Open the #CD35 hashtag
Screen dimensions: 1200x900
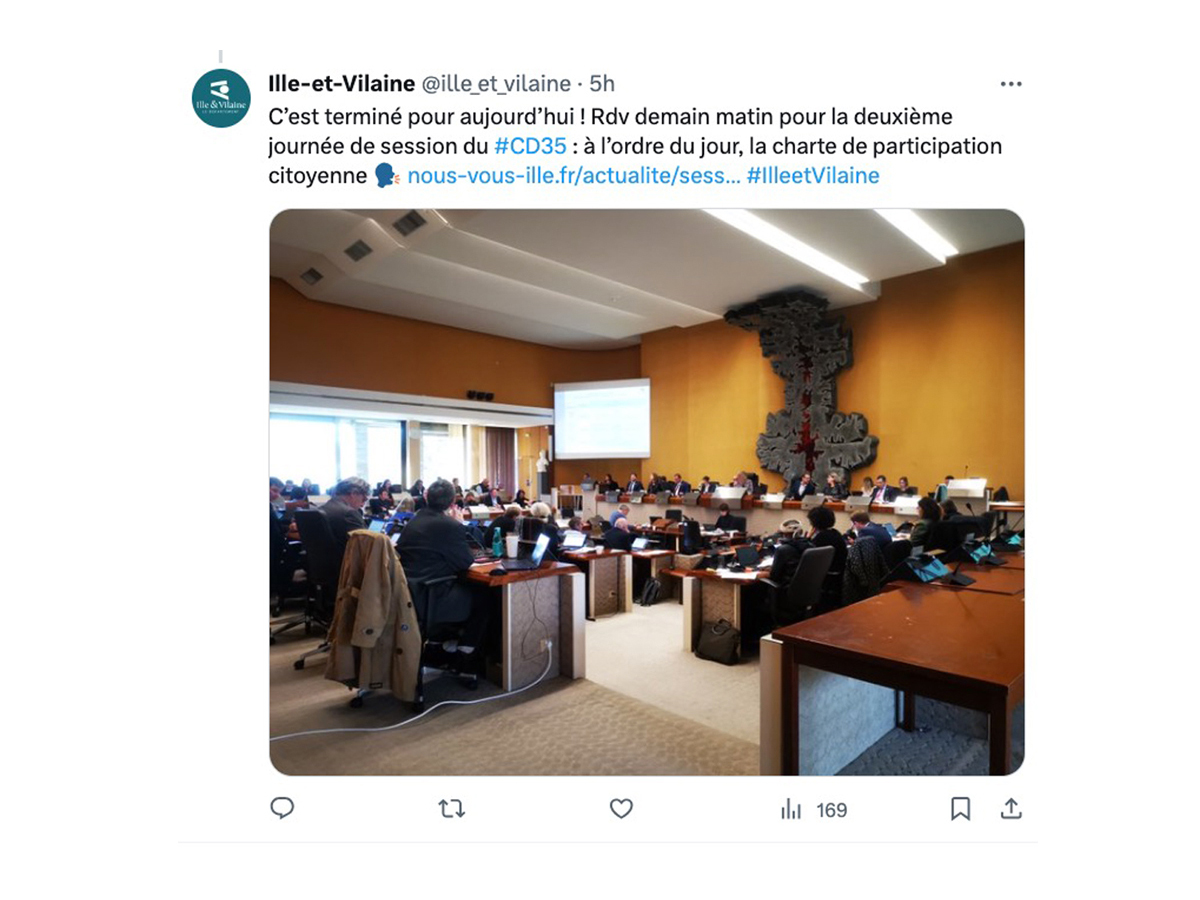click(530, 146)
